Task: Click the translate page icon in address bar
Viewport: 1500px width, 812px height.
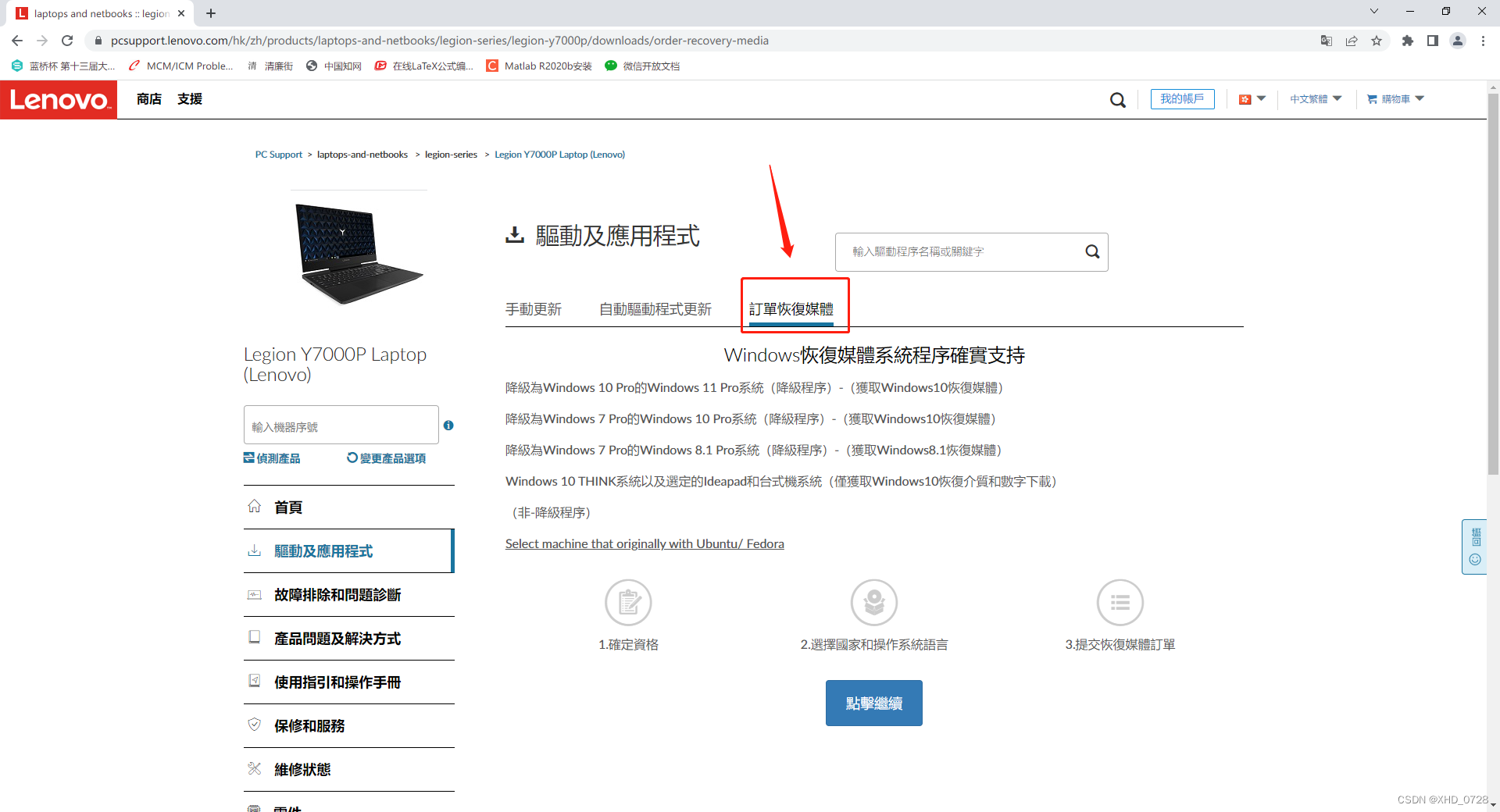Action: pyautogui.click(x=1327, y=41)
